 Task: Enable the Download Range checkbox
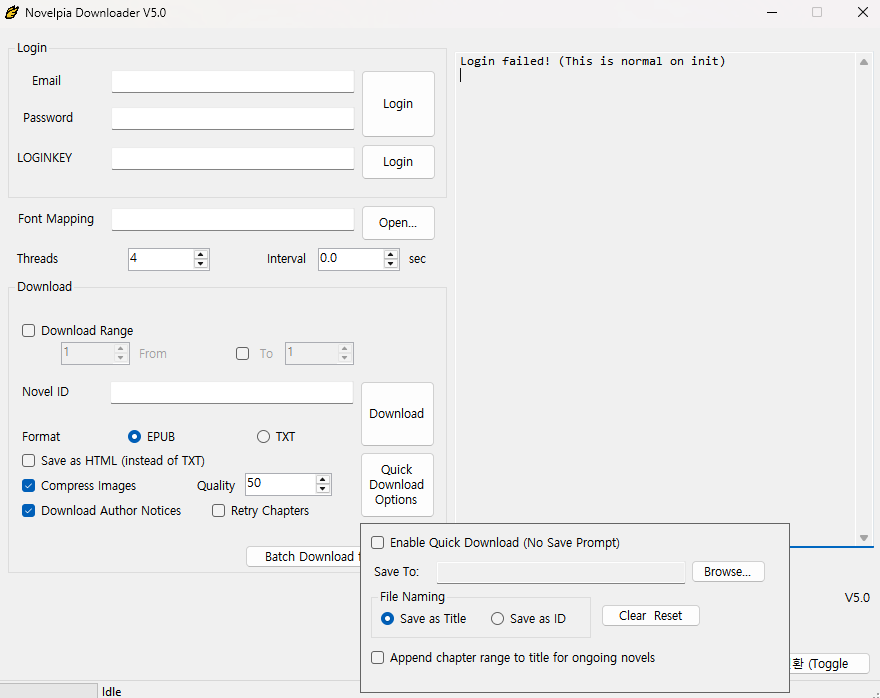click(29, 331)
